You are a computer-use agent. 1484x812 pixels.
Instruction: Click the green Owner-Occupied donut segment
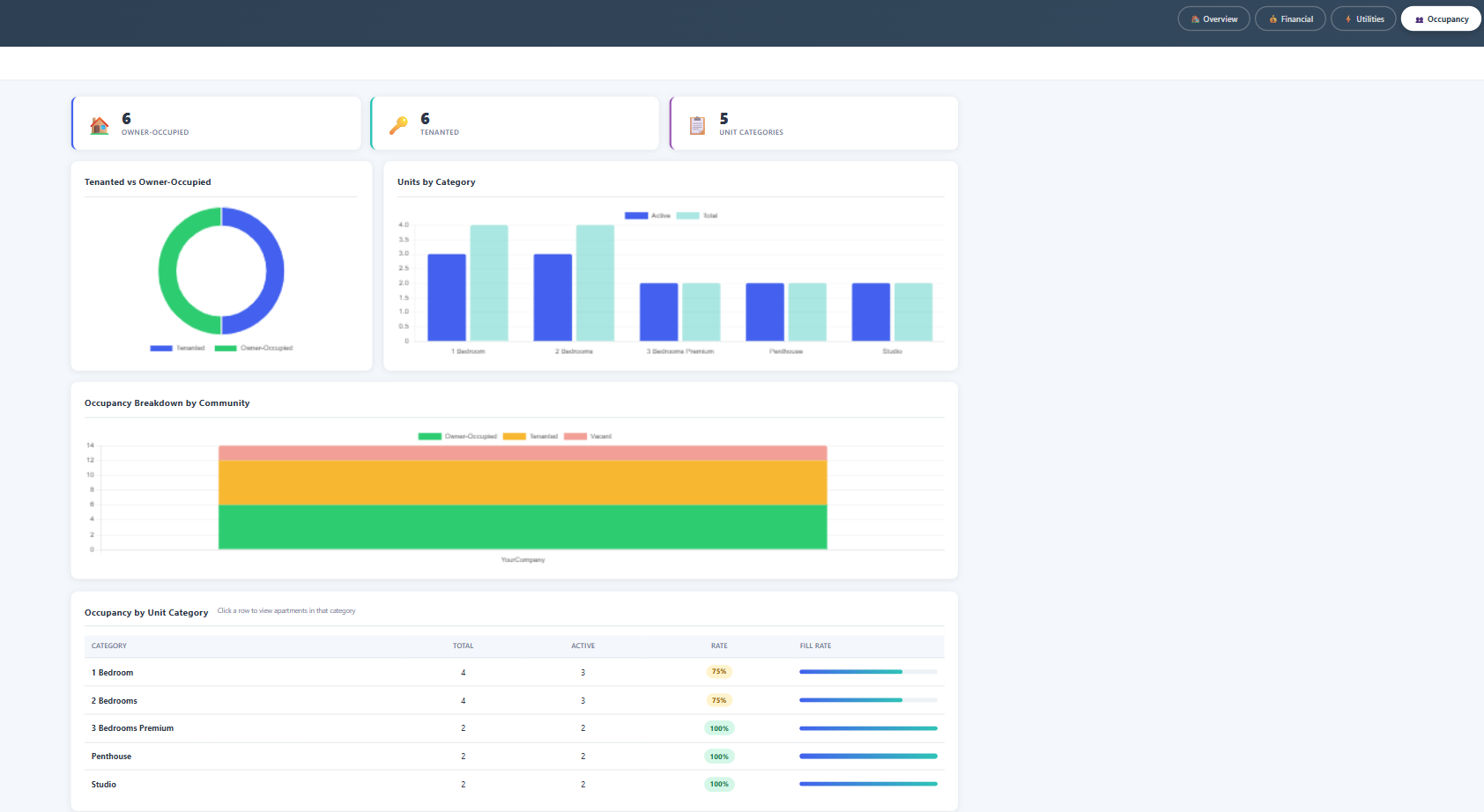(167, 271)
